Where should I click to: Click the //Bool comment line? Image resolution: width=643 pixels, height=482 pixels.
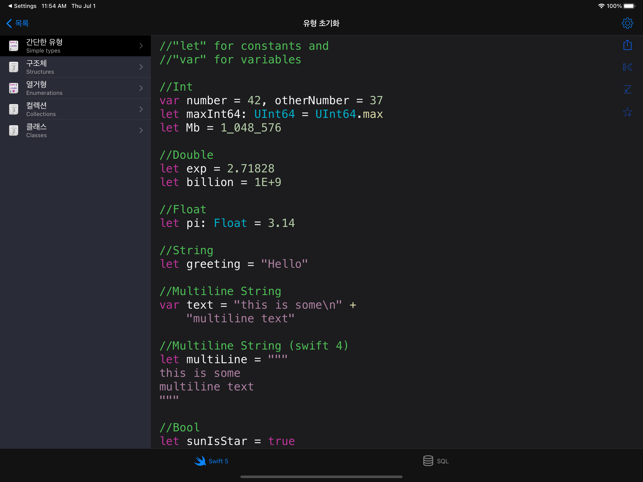[x=180, y=427]
